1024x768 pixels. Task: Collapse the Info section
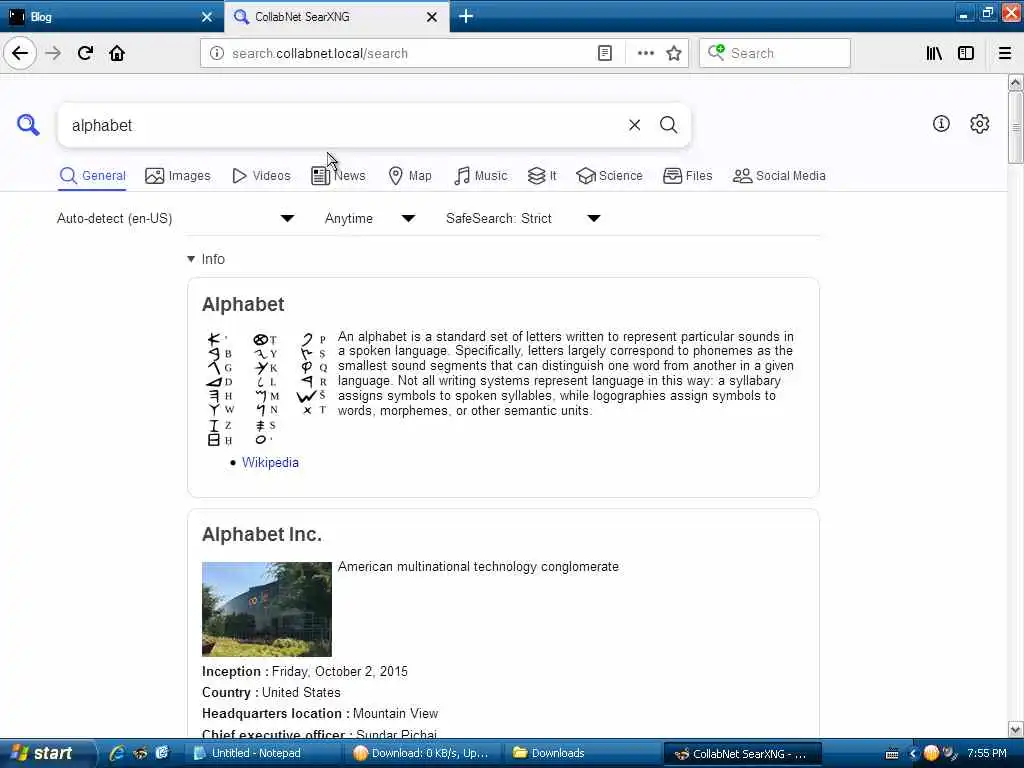[206, 259]
